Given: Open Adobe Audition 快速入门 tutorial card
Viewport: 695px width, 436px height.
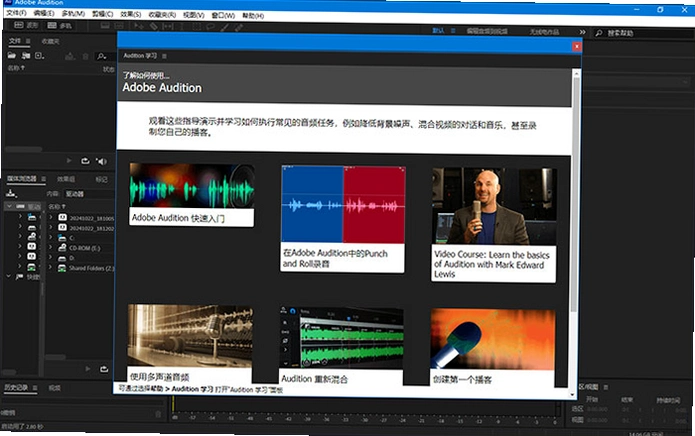Looking at the screenshot, I should [x=191, y=195].
